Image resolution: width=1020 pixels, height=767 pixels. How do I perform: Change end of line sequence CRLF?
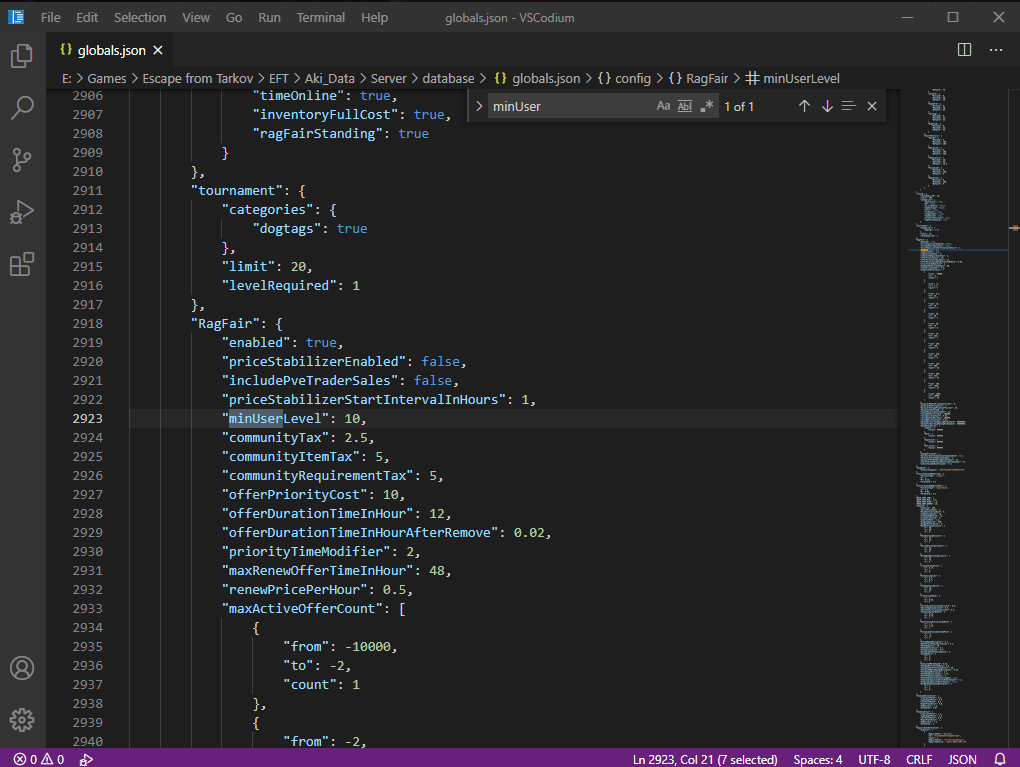tap(919, 759)
